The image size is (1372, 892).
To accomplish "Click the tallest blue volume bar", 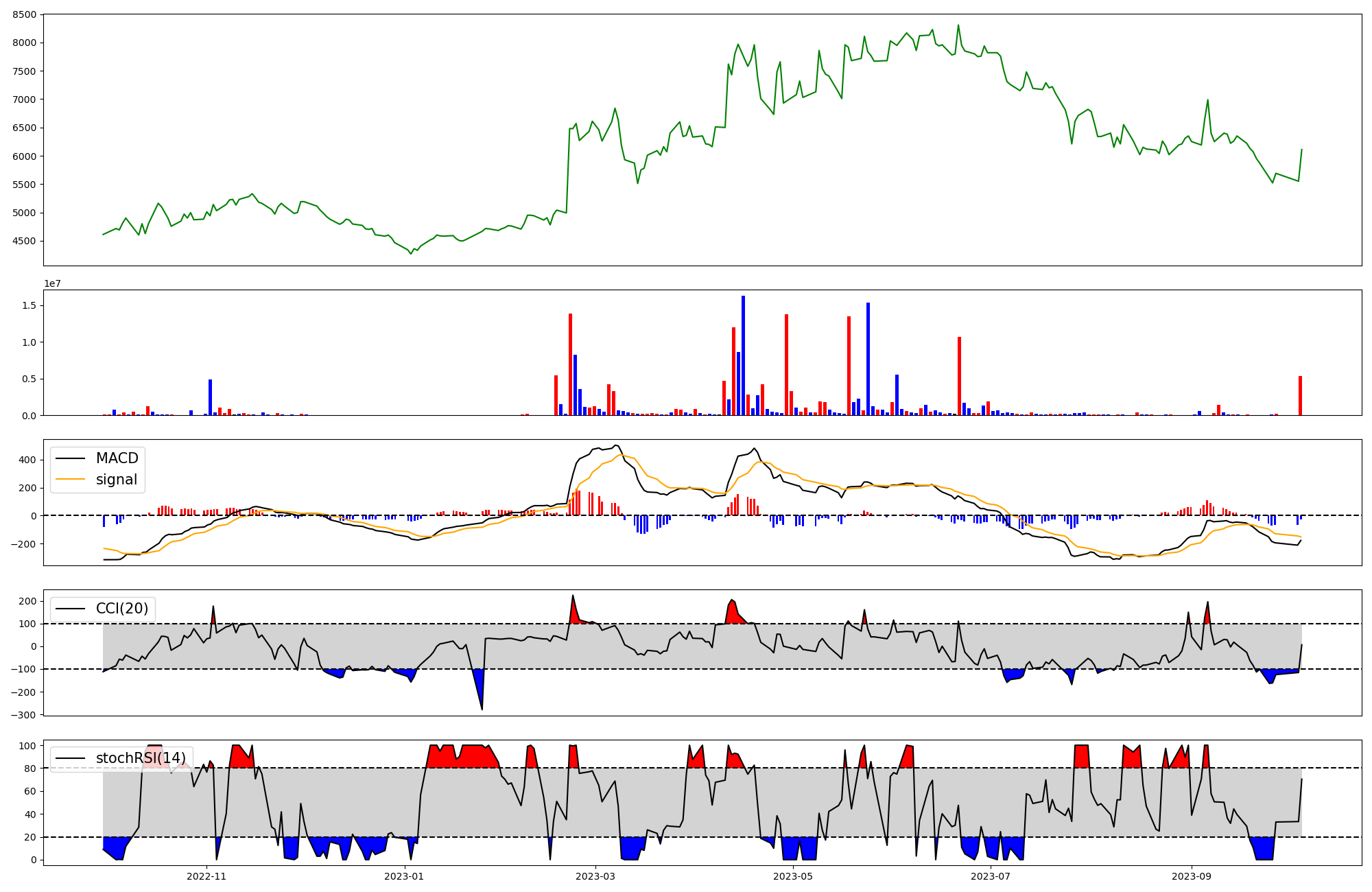I will click(x=743, y=357).
